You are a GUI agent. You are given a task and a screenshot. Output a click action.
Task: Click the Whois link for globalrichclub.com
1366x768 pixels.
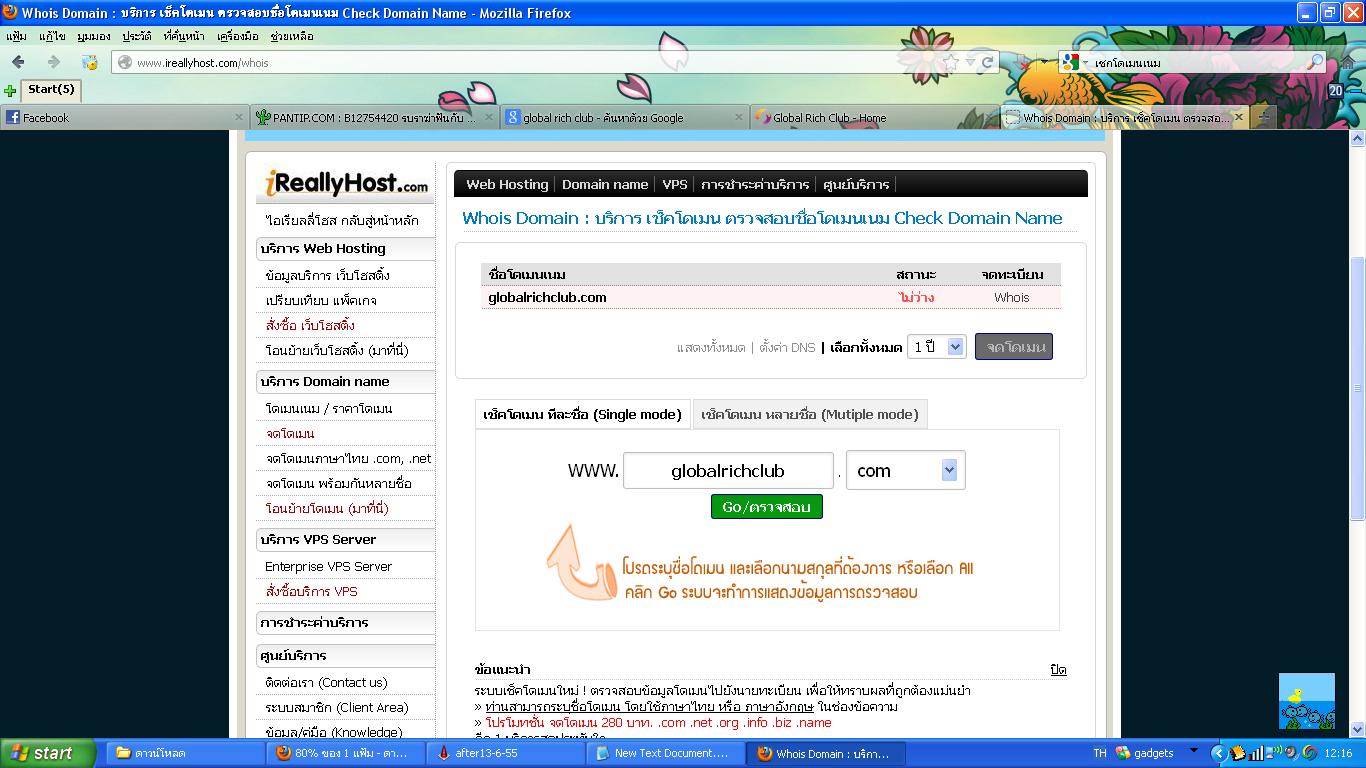coord(1012,297)
